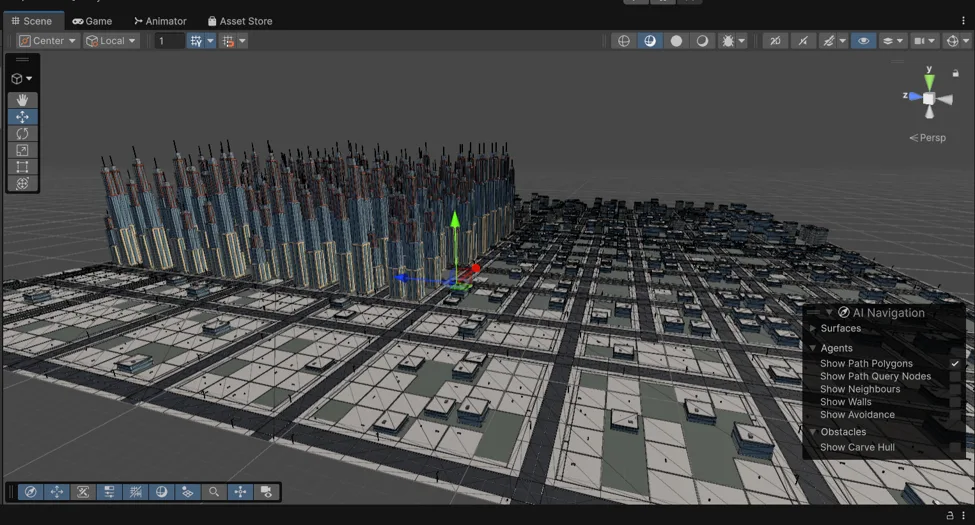This screenshot has width=975, height=525.
Task: Toggle Cameras overlay icon
Action: pyautogui.click(x=266, y=492)
